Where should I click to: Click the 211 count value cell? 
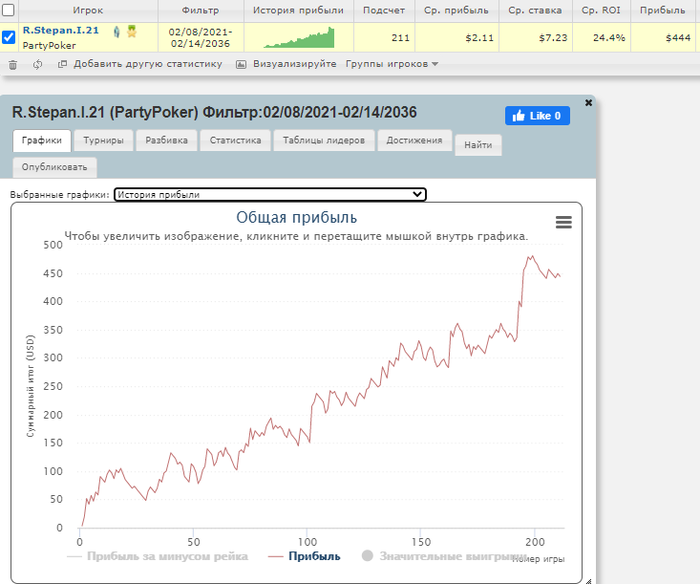tap(384, 38)
